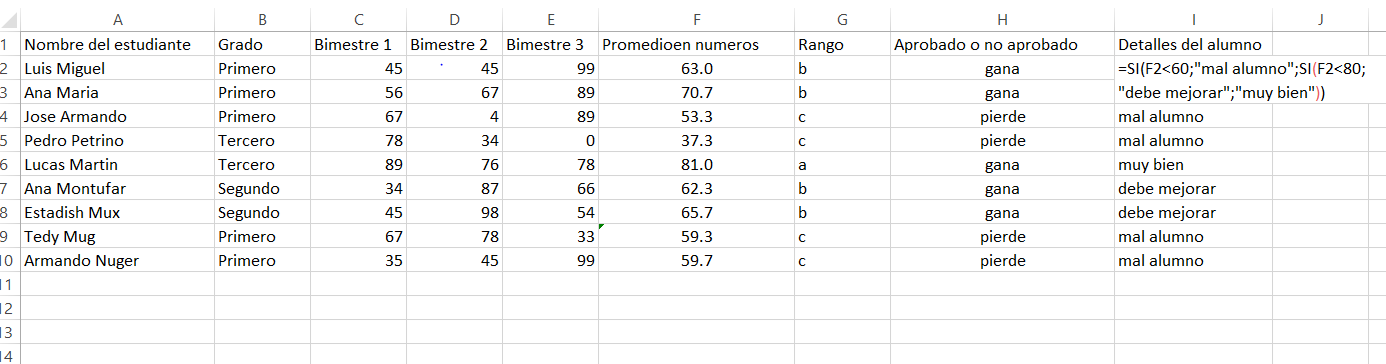
Task: Select the Armando Nuger name cell
Action: click(x=117, y=261)
